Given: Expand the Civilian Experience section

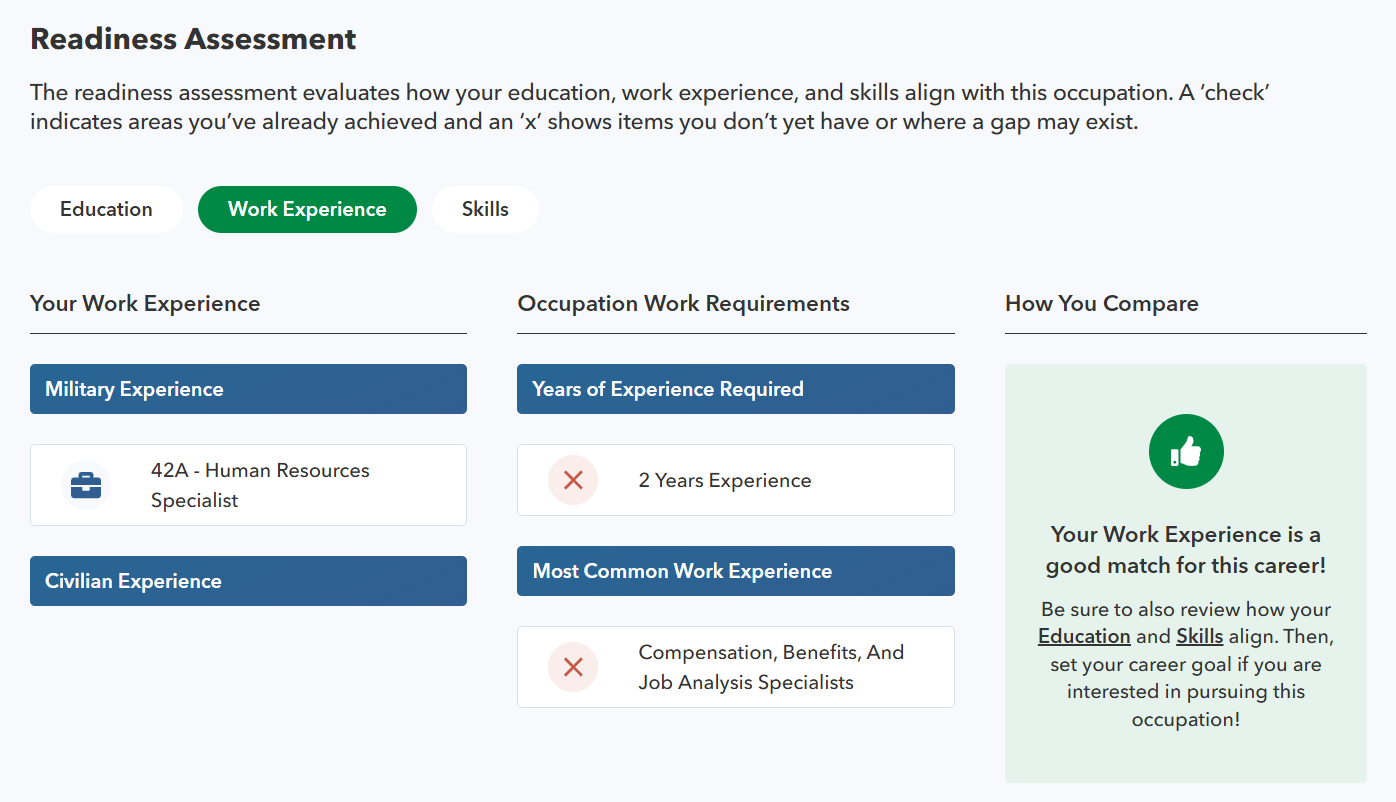Looking at the screenshot, I should pyautogui.click(x=248, y=580).
